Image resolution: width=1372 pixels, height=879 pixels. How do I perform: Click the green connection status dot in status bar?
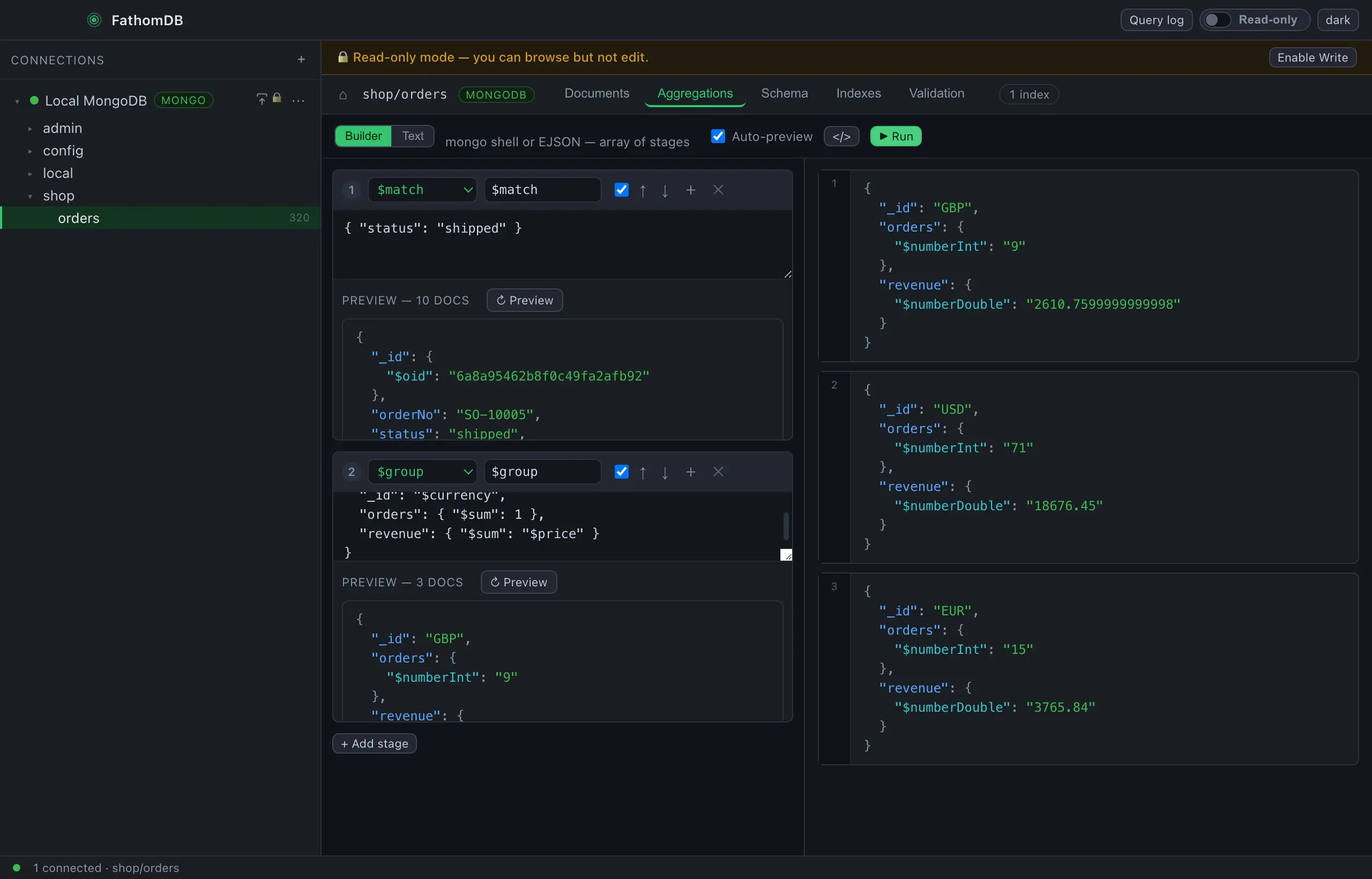pyautogui.click(x=17, y=868)
